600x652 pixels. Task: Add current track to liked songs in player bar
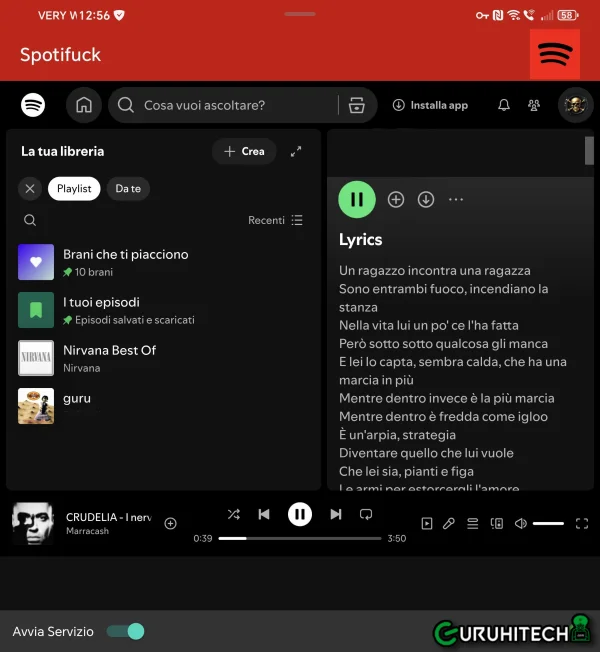(170, 524)
